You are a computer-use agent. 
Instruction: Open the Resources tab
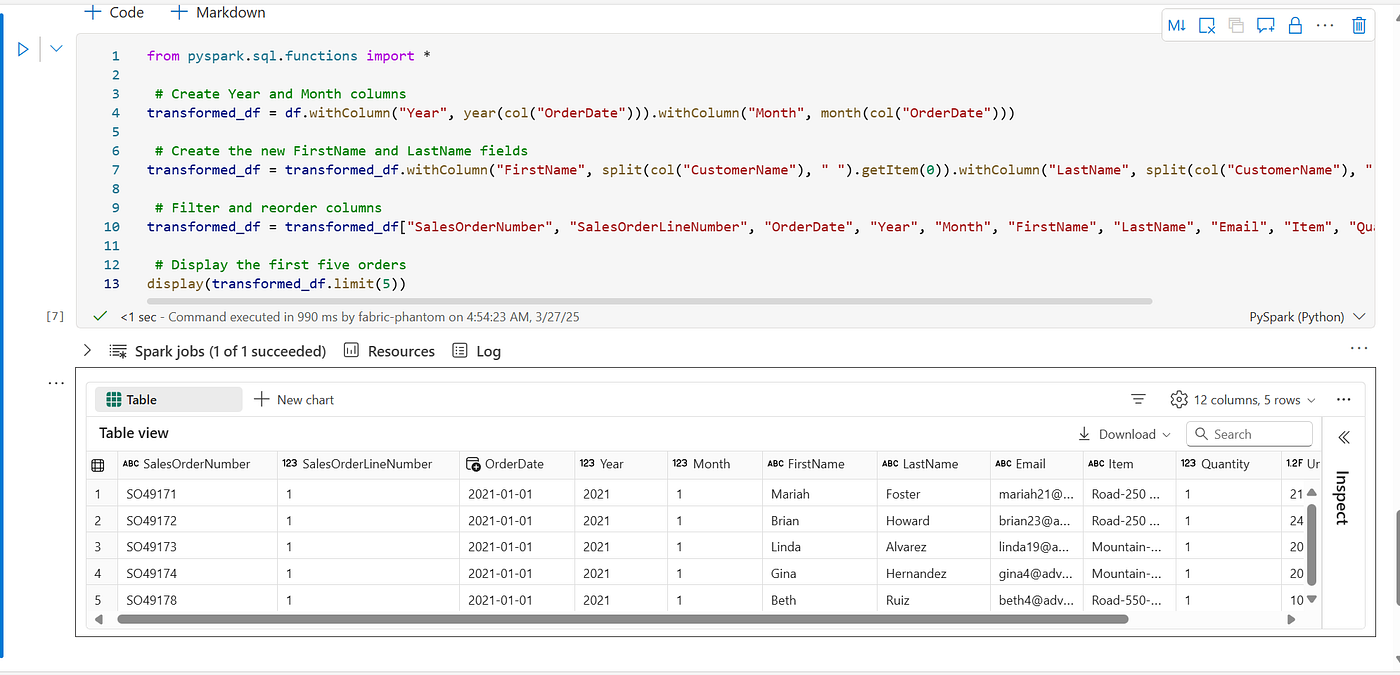pos(389,351)
